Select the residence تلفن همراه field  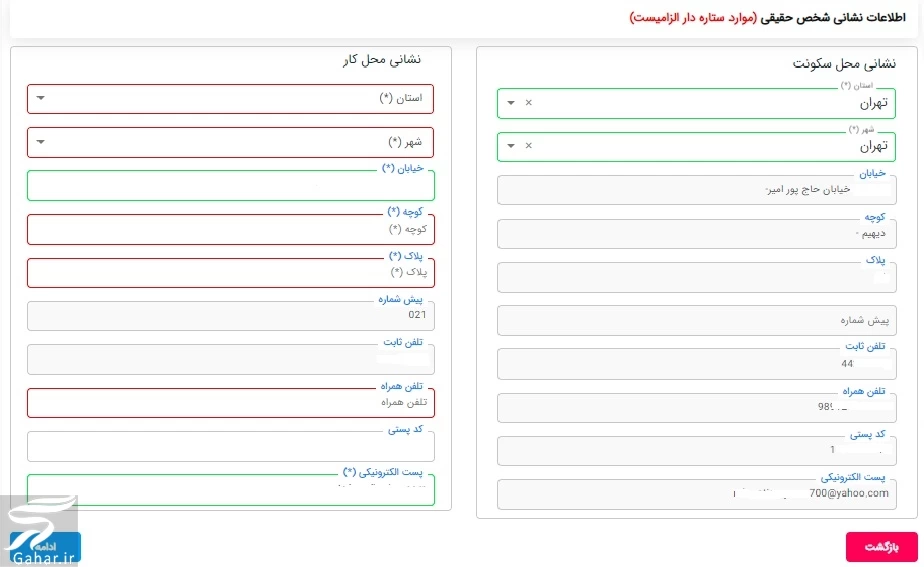[697, 407]
